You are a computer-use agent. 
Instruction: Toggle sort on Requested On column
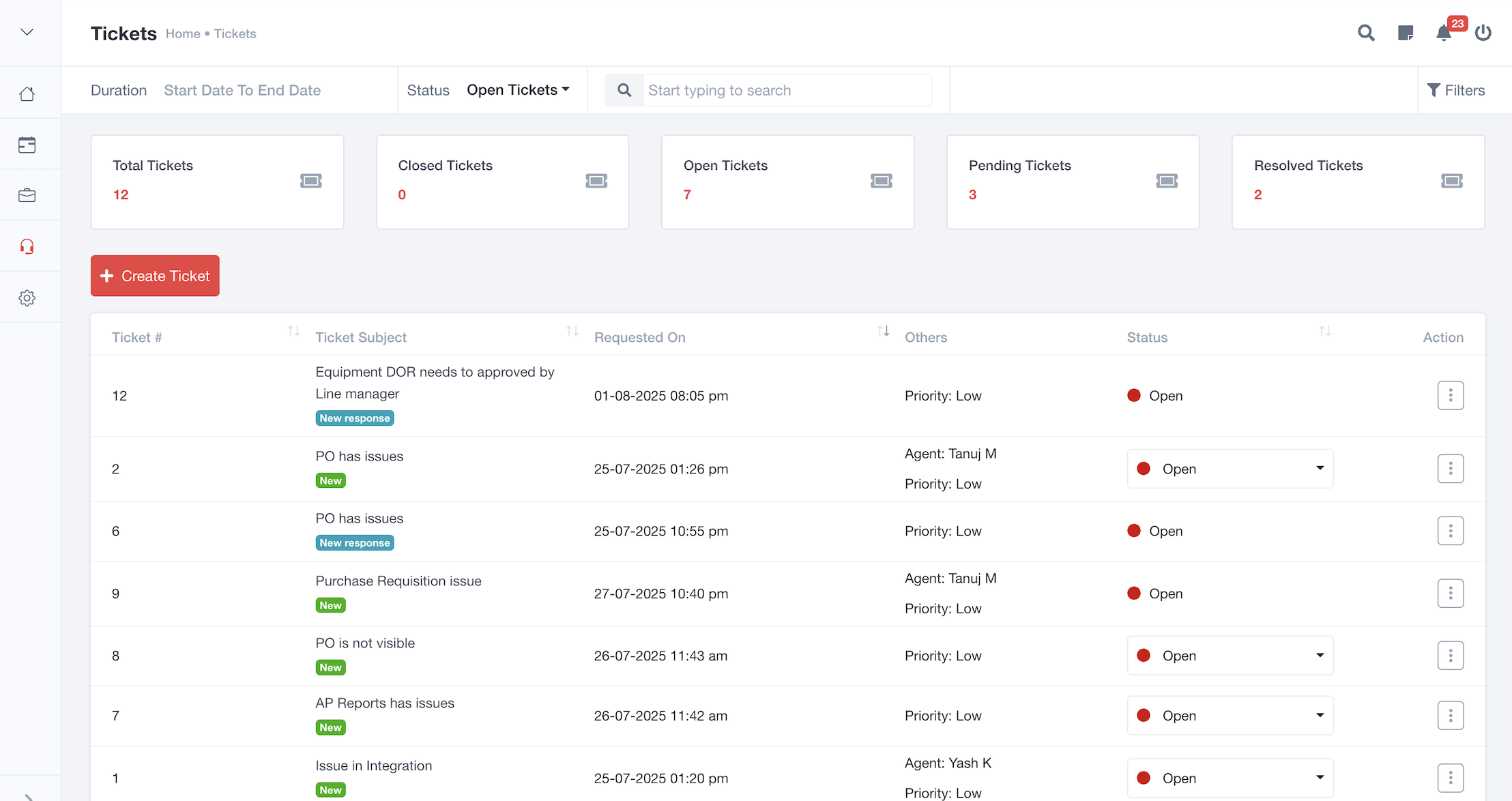(883, 332)
